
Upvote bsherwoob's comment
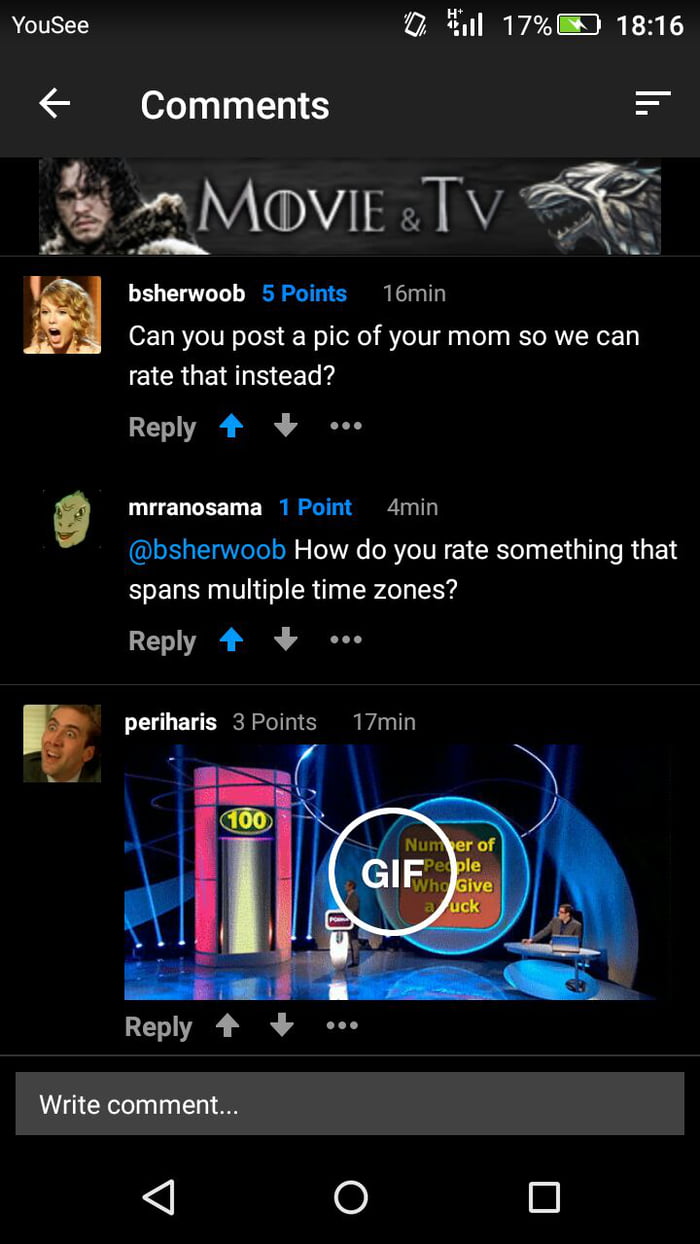click(x=231, y=427)
